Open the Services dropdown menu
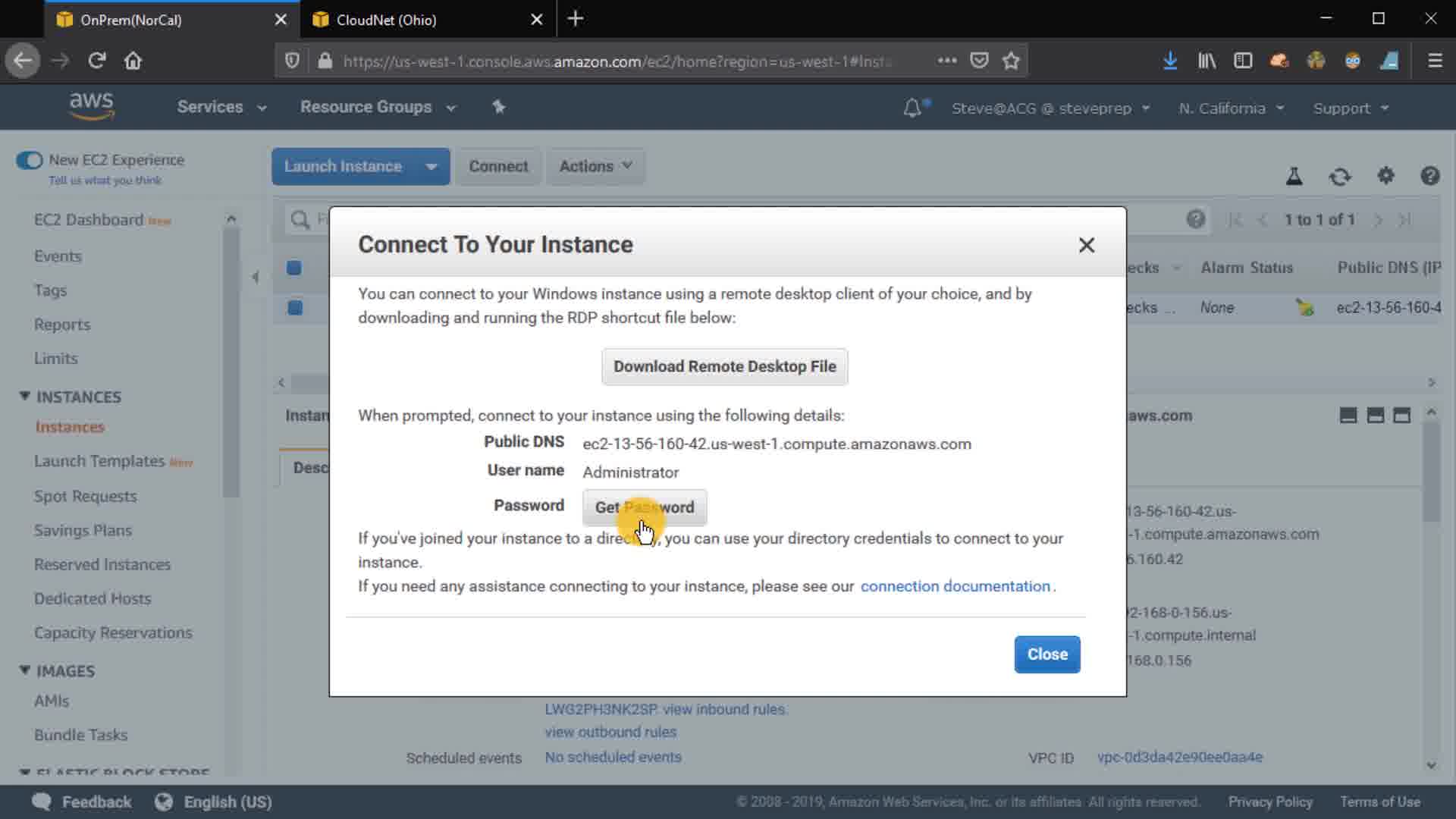This screenshot has width=1456, height=819. tap(221, 107)
